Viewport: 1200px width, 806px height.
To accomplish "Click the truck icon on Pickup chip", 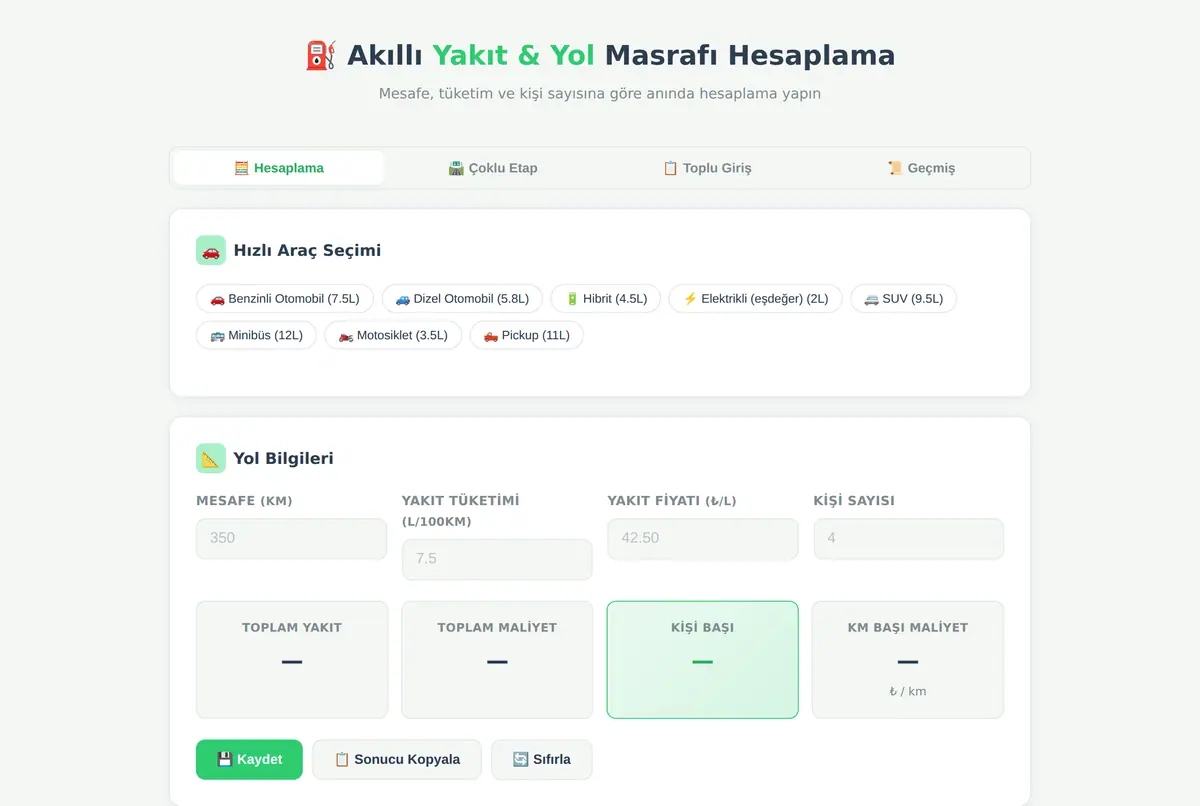I will (491, 335).
